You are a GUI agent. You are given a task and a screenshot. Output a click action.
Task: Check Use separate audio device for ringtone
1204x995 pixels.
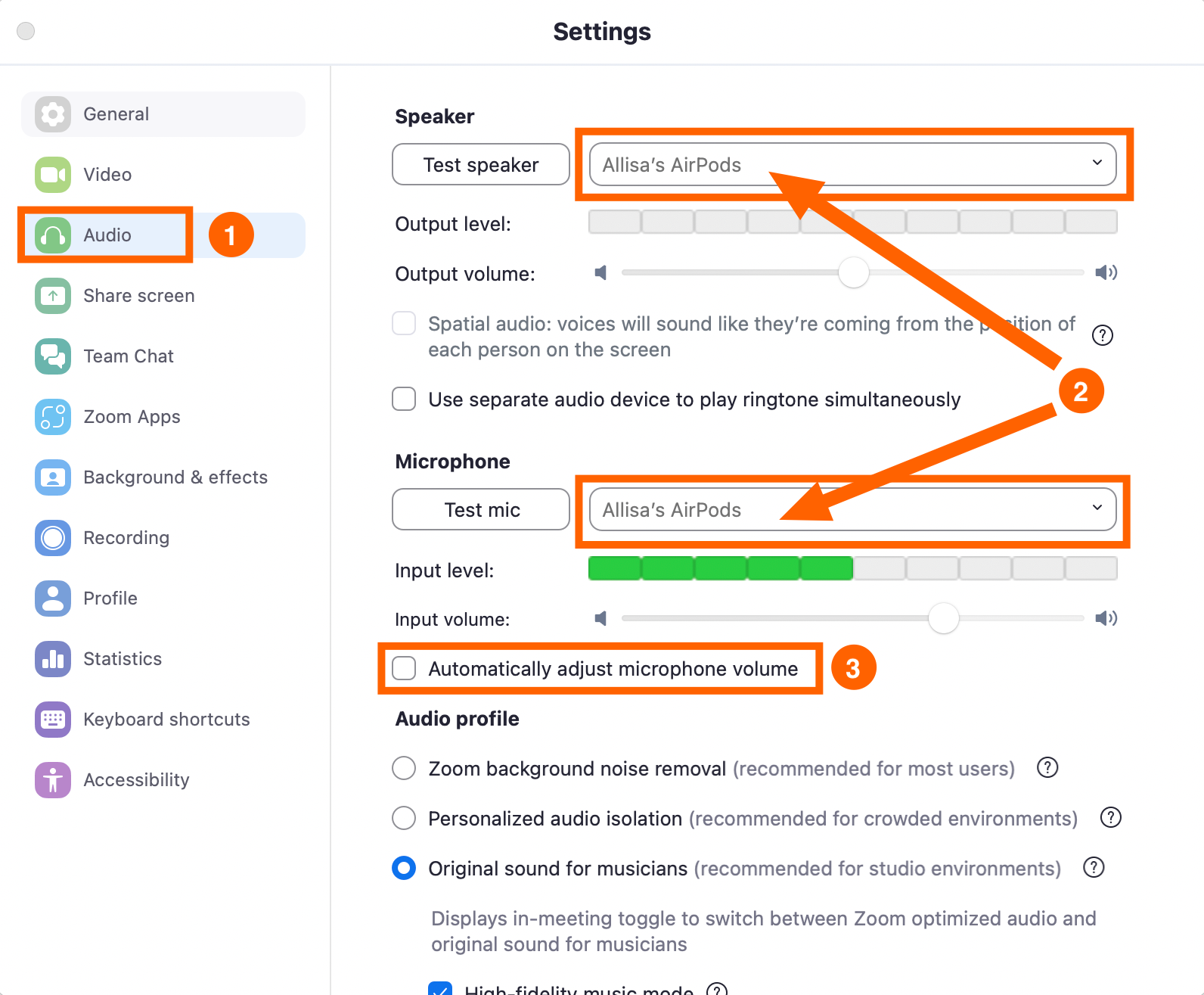coord(404,399)
